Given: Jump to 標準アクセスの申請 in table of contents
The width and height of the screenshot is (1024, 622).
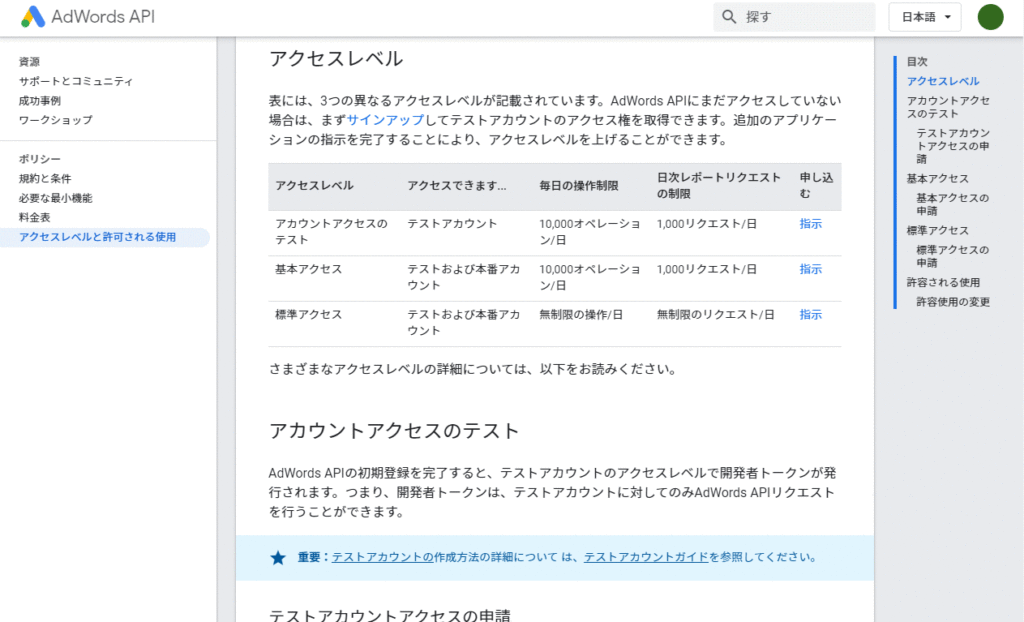Looking at the screenshot, I should click(953, 256).
